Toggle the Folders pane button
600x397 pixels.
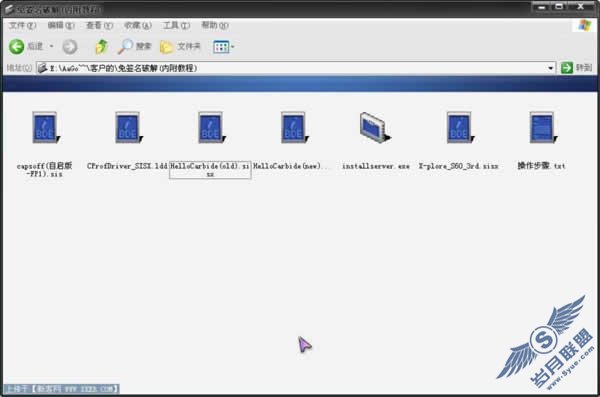[x=180, y=47]
